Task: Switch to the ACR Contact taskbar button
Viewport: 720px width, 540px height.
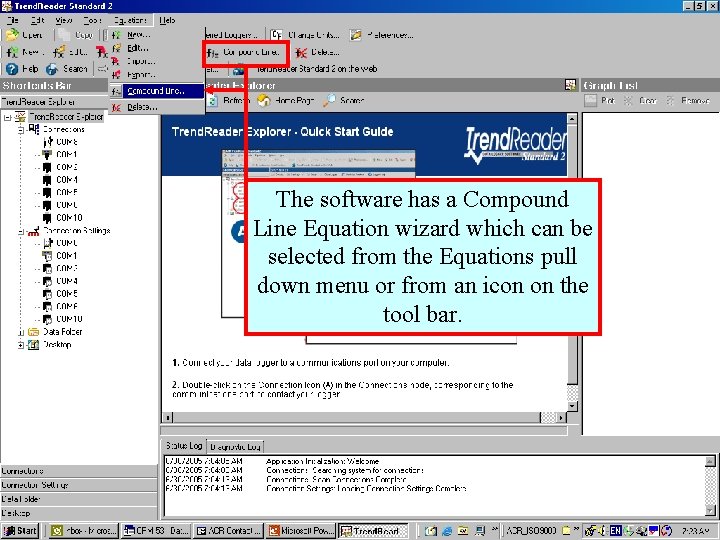Action: 228,531
